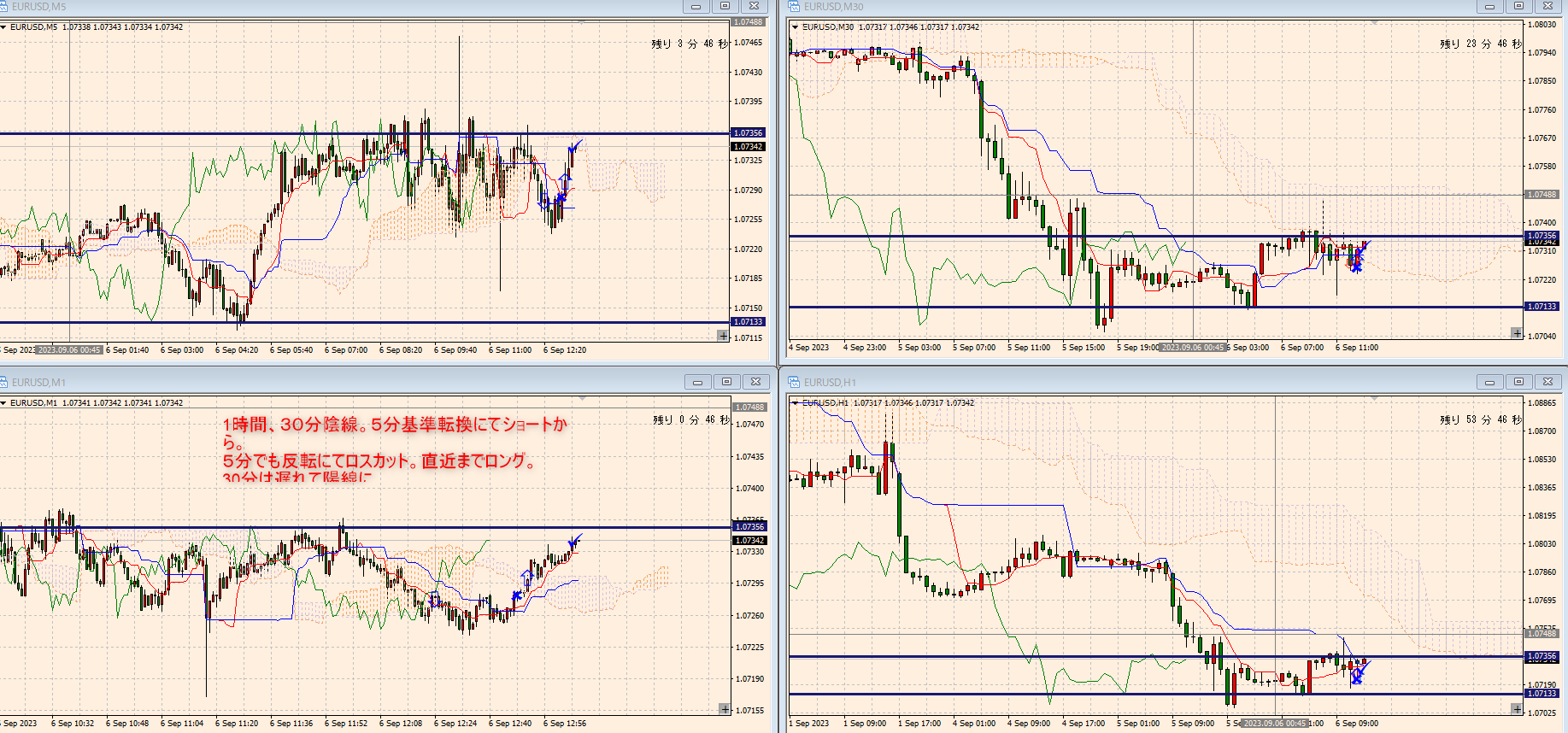The image size is (1568, 733).
Task: Maximize the EURUSD,M5 chart window
Action: 725,6
